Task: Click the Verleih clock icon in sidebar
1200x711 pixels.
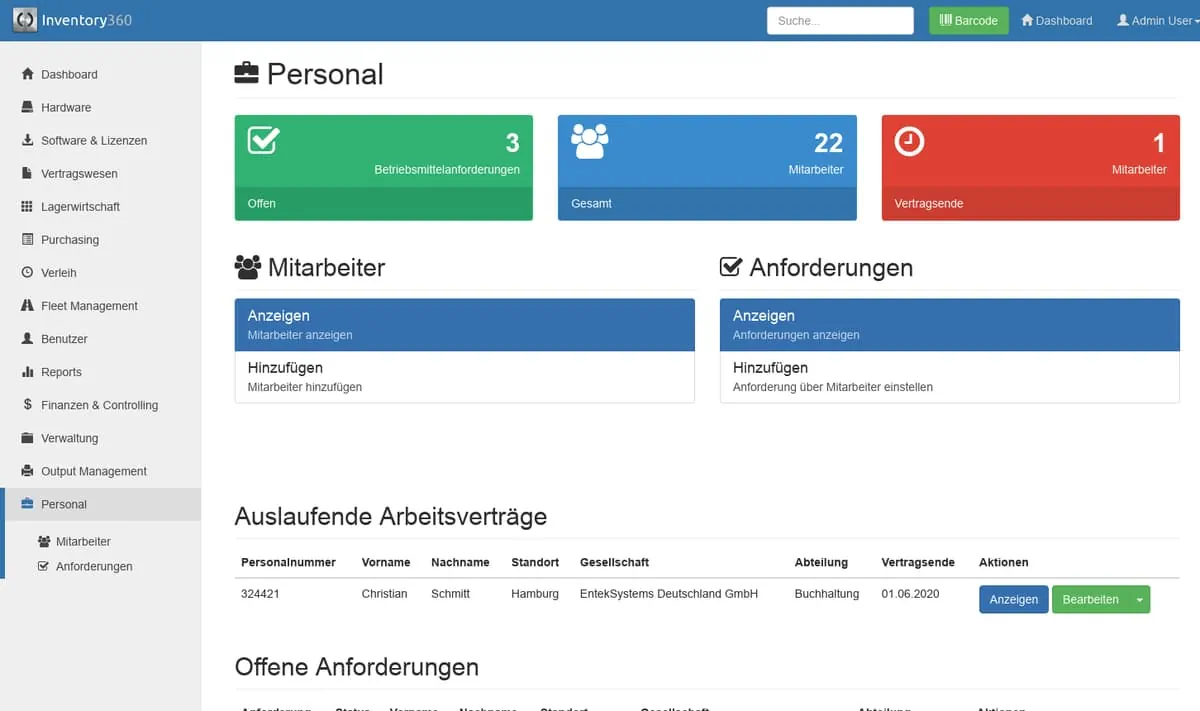Action: 27,272
